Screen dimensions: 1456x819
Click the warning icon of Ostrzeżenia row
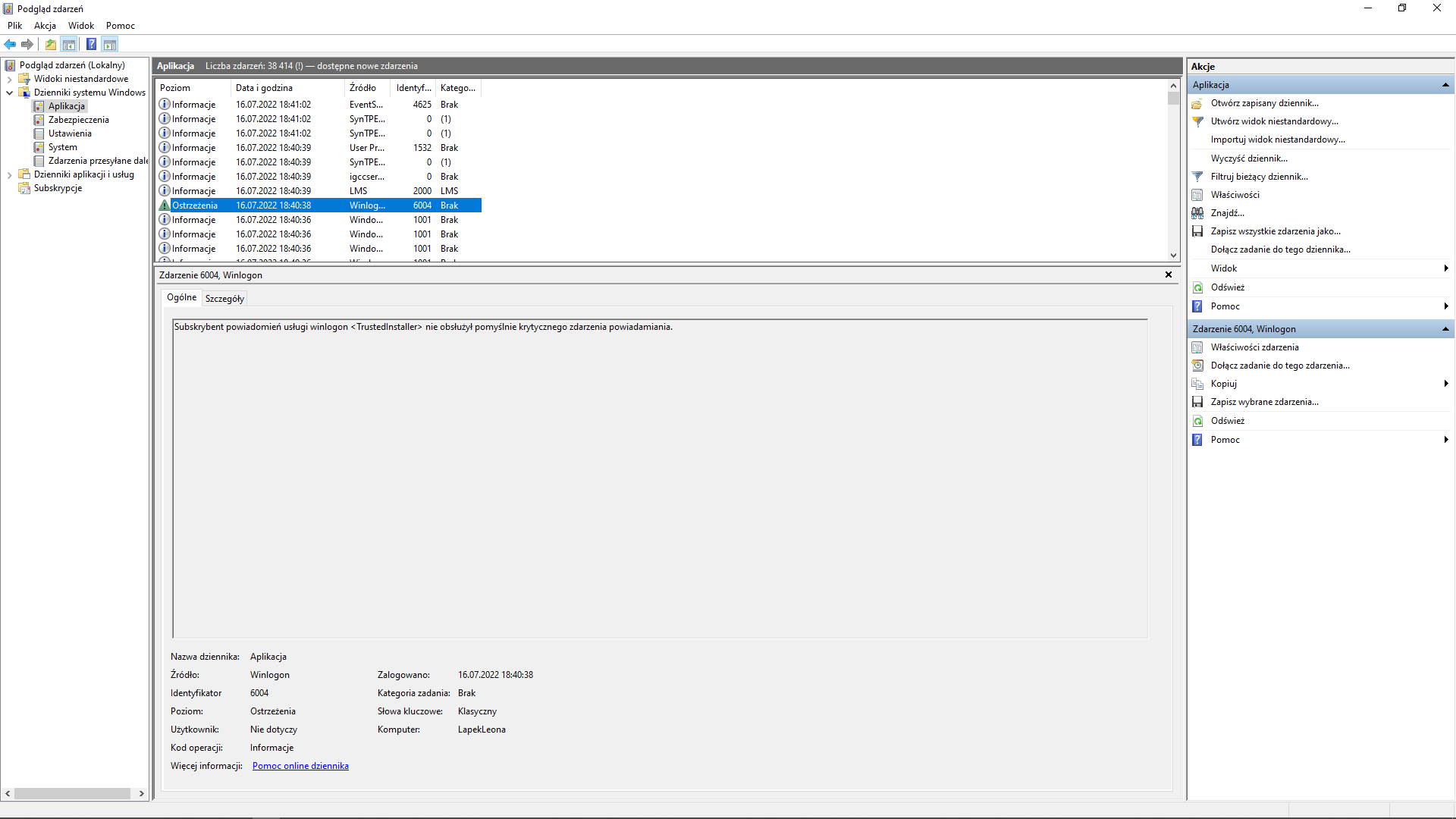165,206
